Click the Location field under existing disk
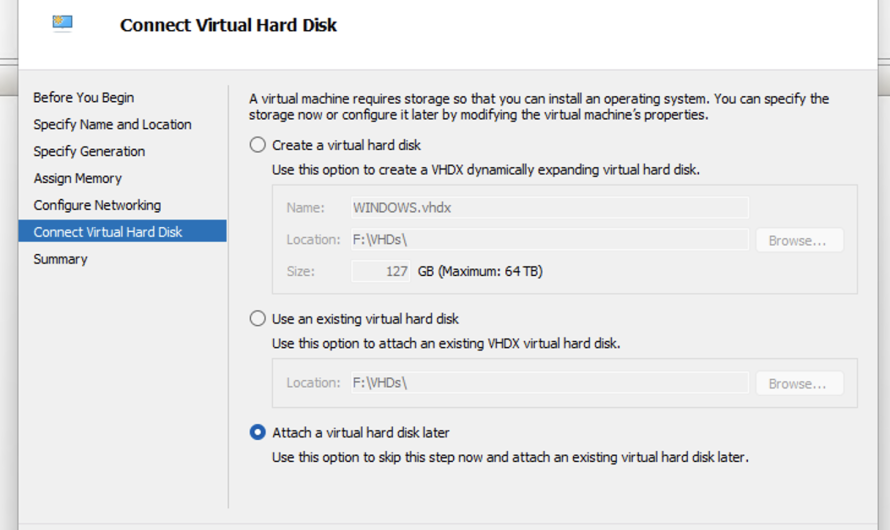 pyautogui.click(x=549, y=383)
